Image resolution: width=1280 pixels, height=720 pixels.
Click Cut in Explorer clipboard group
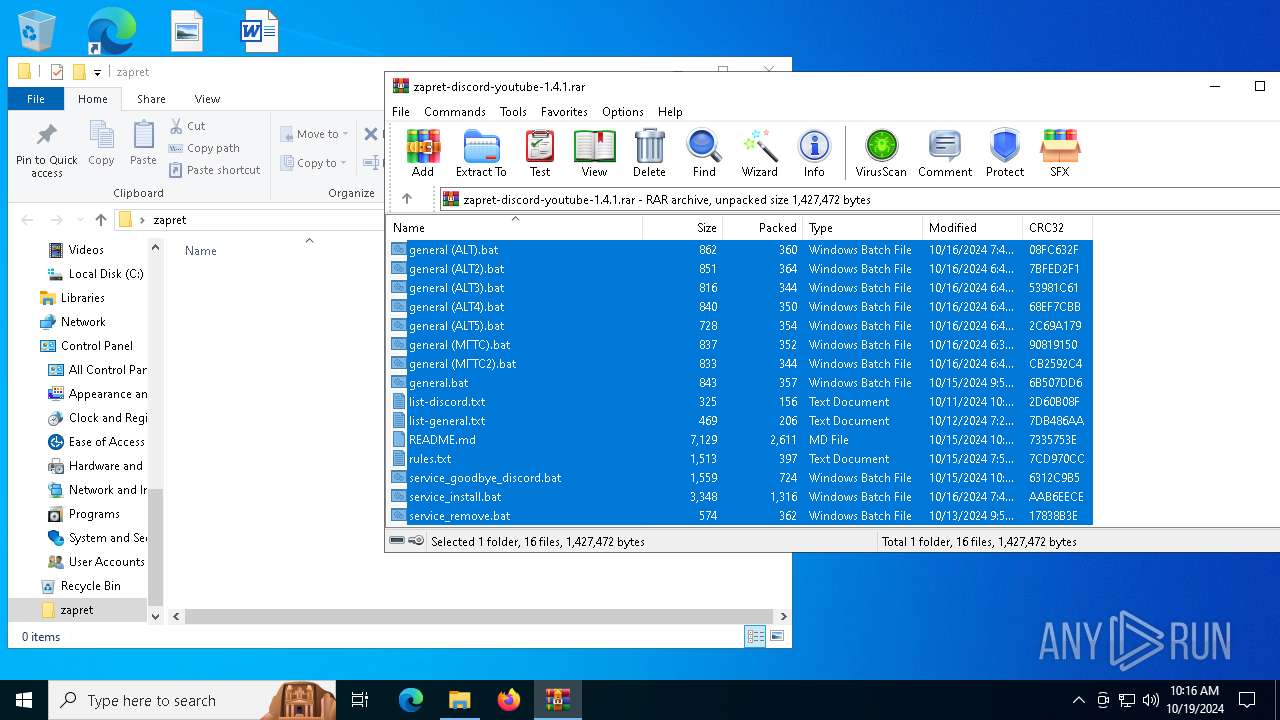click(x=187, y=126)
